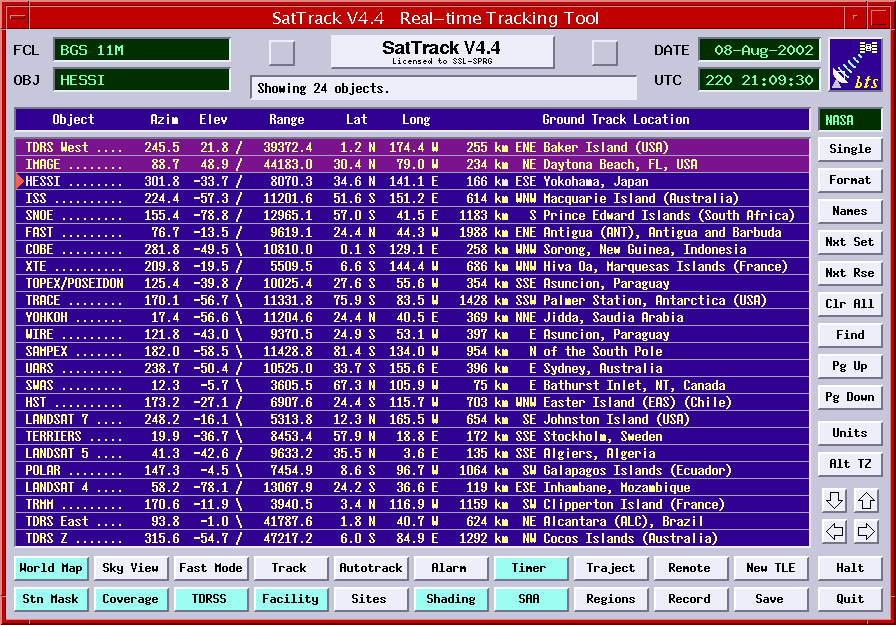896x625 pixels.
Task: Select the TDRS Z row
Action: tap(412, 538)
